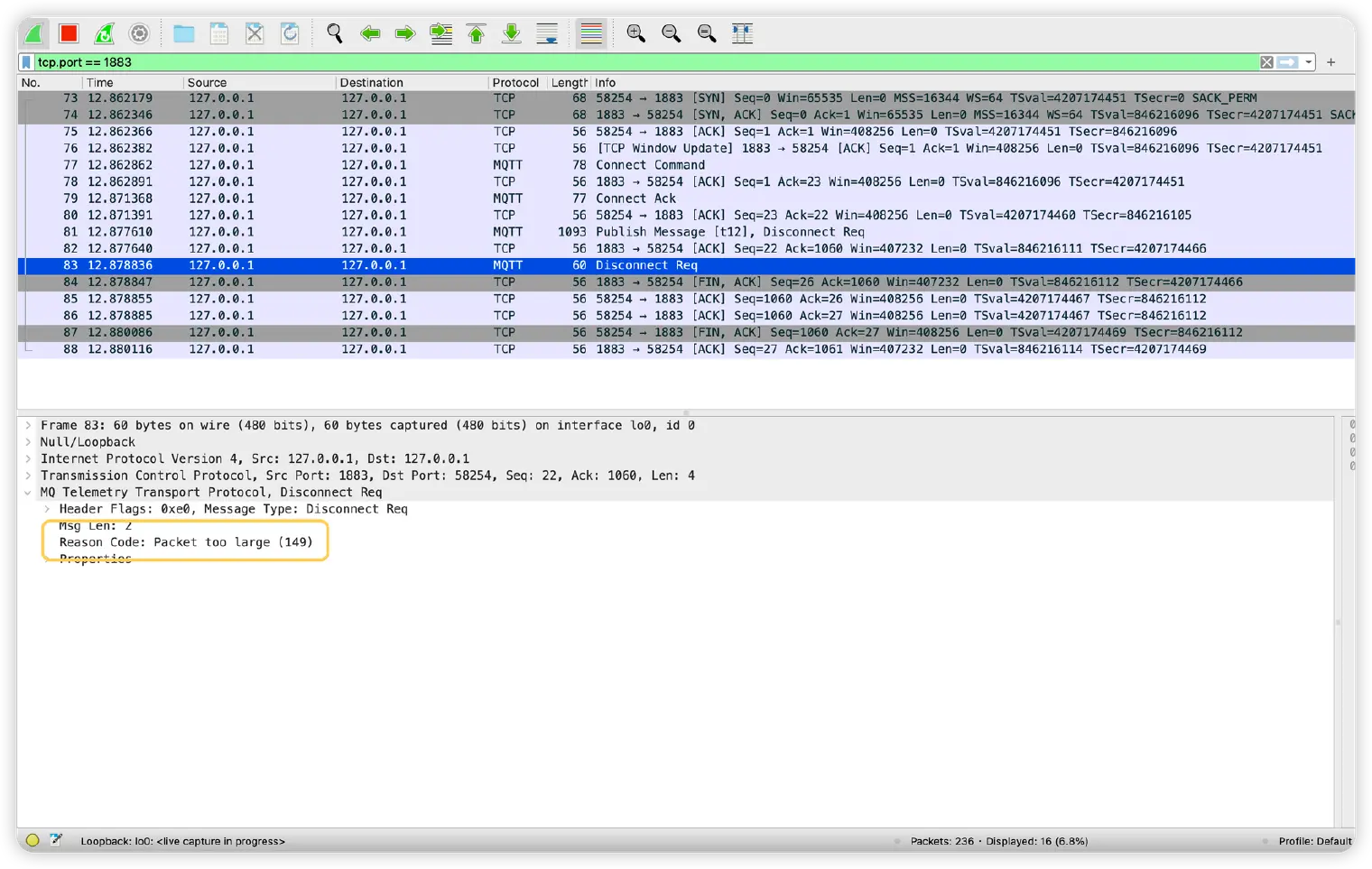Sort by Source column header
This screenshot has width=1372, height=869.
point(260,82)
